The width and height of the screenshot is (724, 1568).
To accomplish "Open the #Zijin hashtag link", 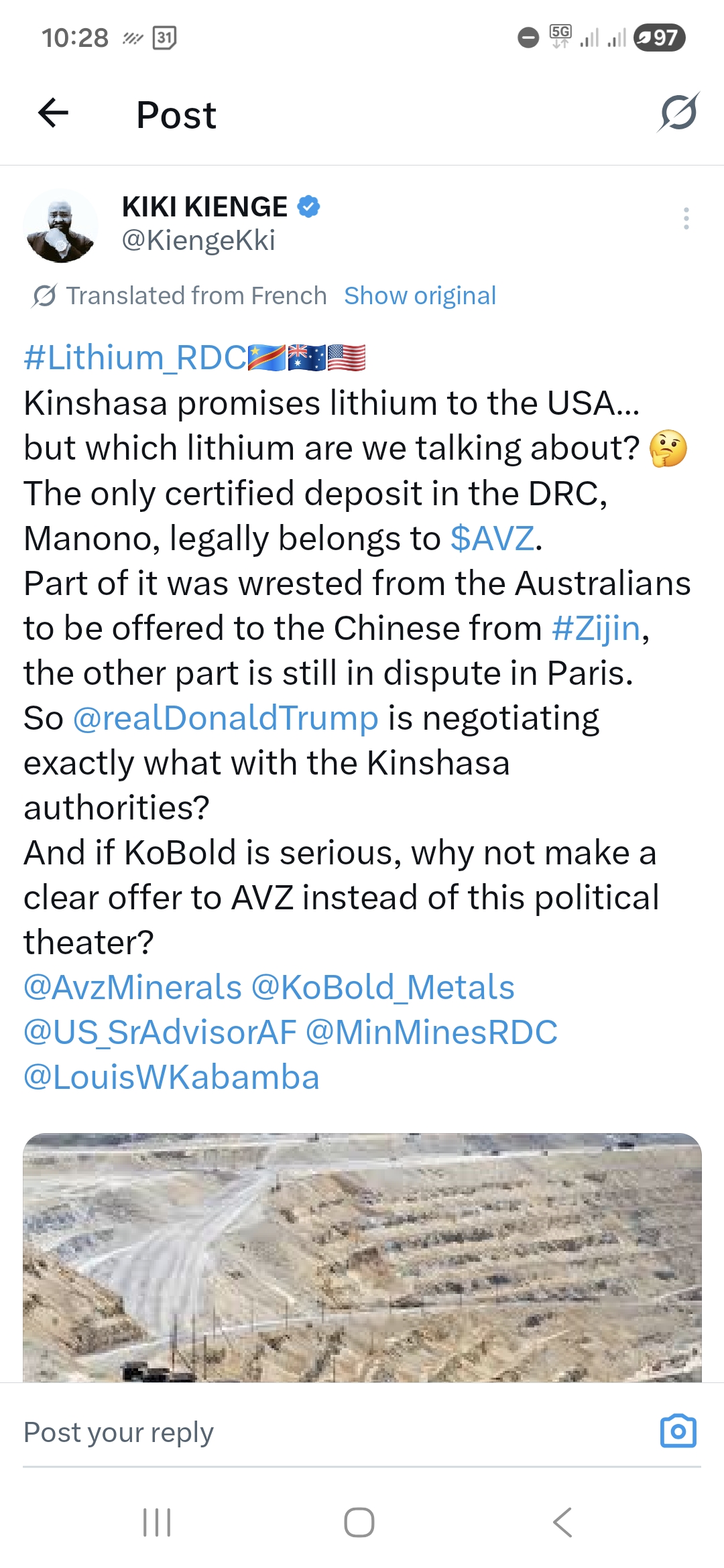I will point(596,628).
